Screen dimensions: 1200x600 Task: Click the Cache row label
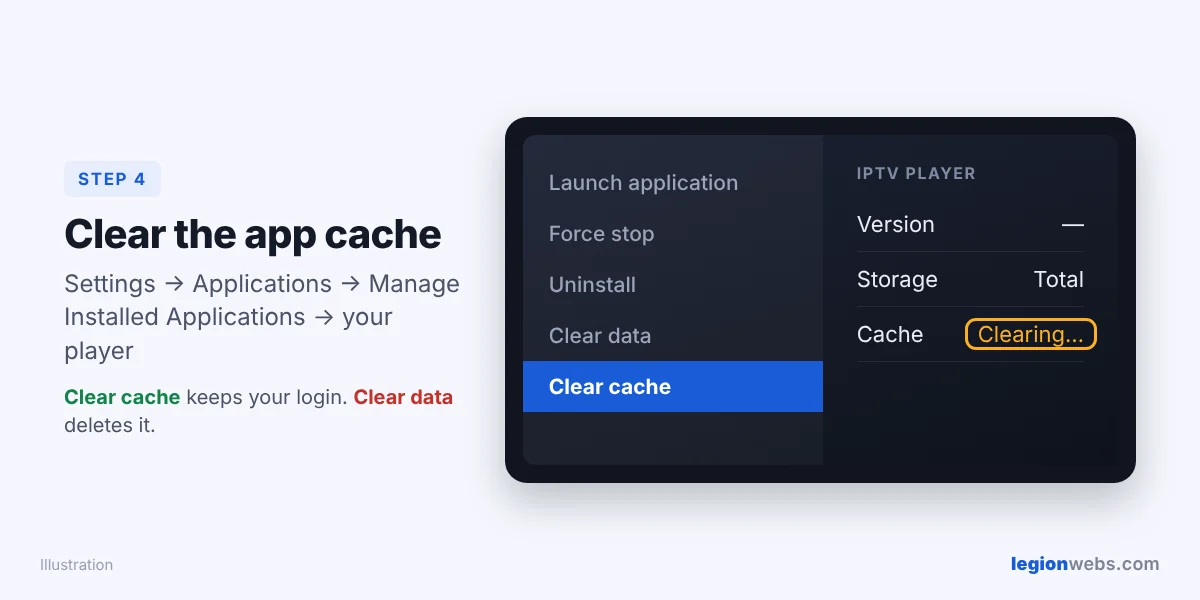pos(890,334)
